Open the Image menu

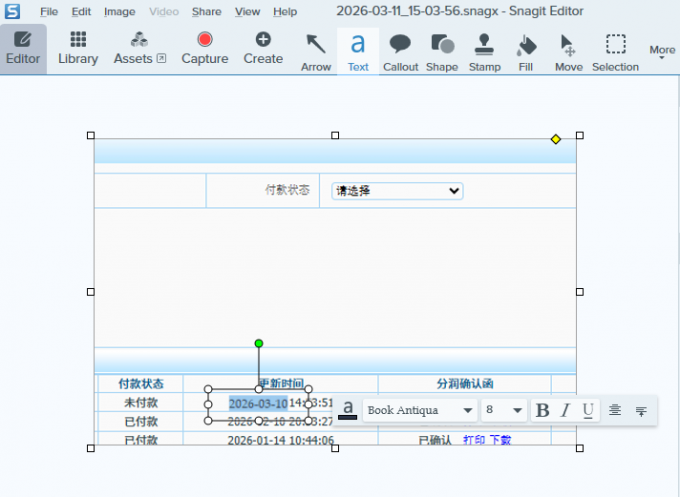[120, 12]
